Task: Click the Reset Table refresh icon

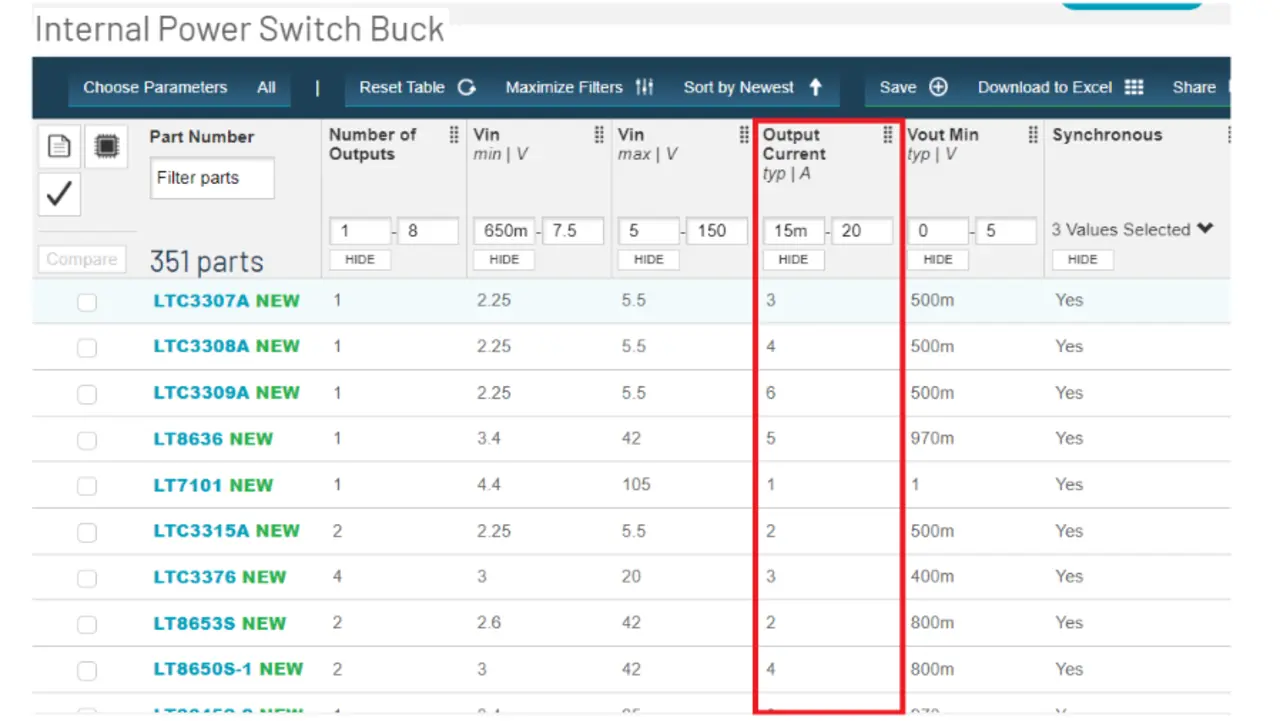Action: click(467, 88)
